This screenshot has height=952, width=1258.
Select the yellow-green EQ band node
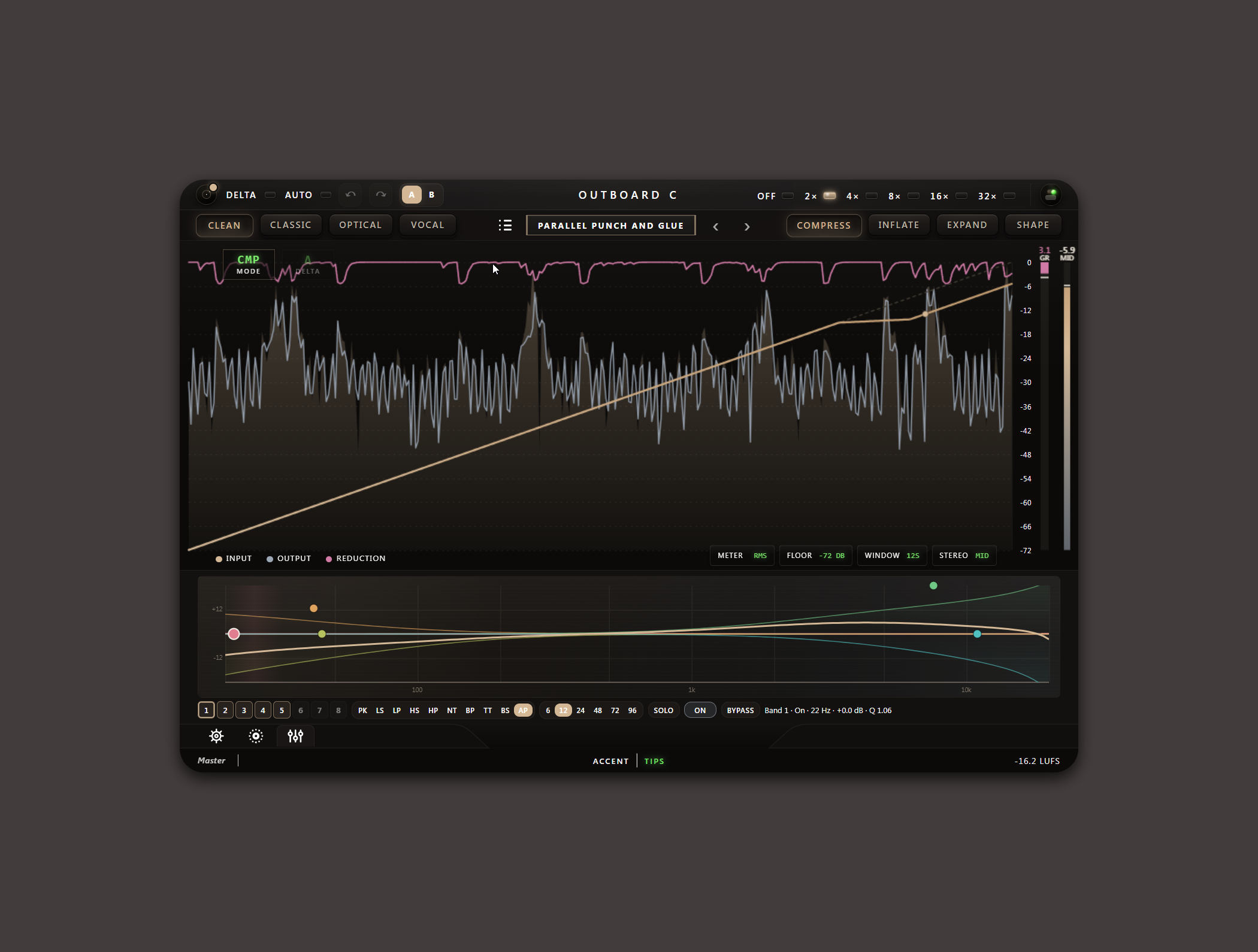322,633
